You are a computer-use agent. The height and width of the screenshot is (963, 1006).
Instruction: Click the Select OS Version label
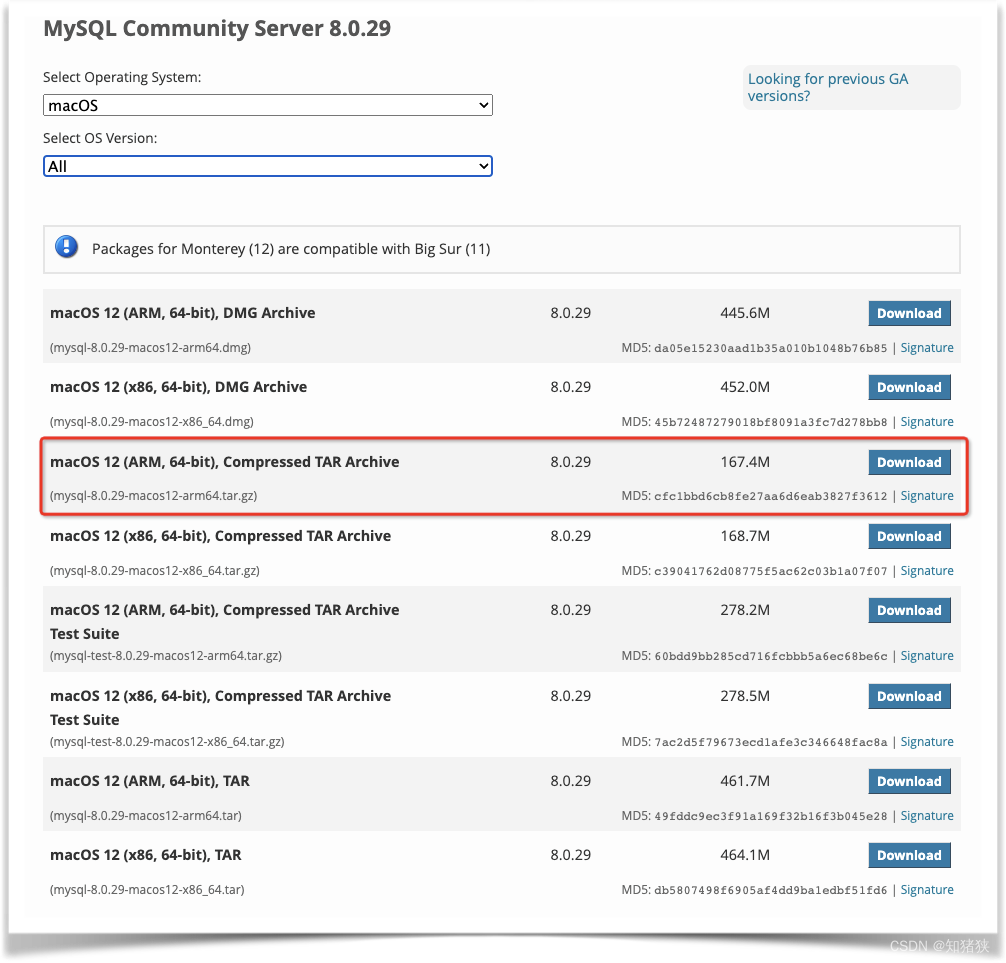click(100, 138)
